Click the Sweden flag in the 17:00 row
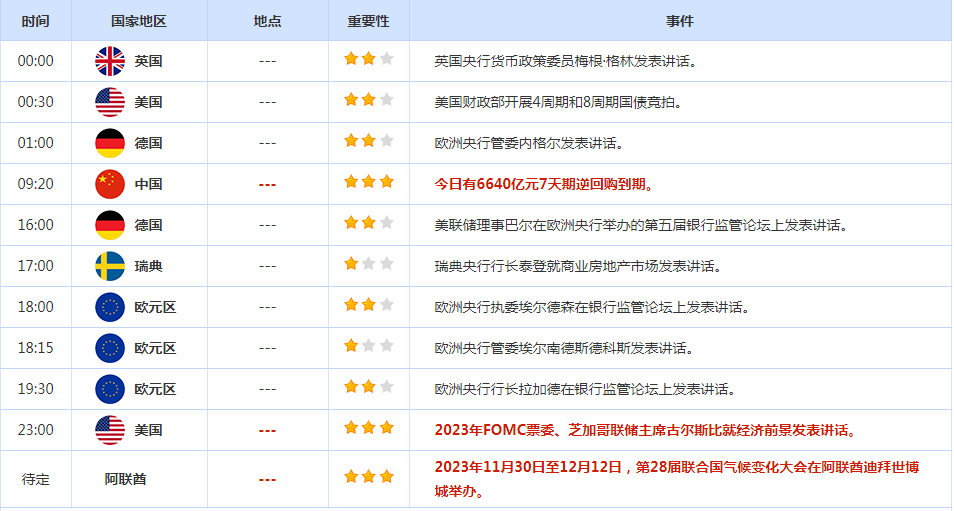This screenshot has width=954, height=511. (x=110, y=266)
